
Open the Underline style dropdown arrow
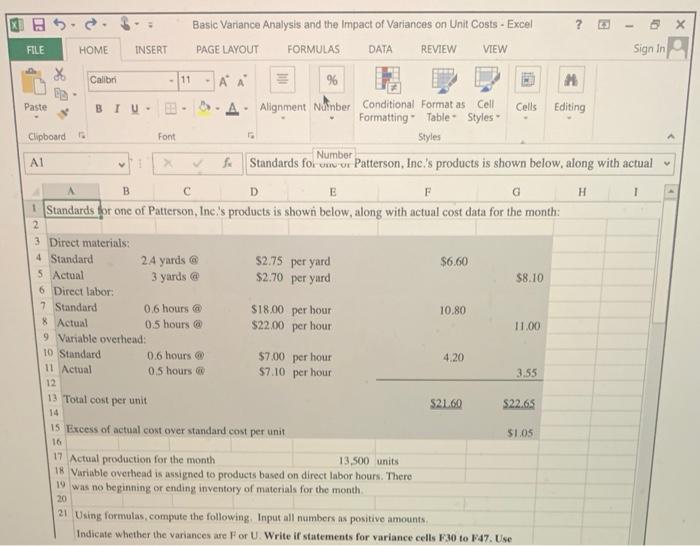click(x=147, y=109)
